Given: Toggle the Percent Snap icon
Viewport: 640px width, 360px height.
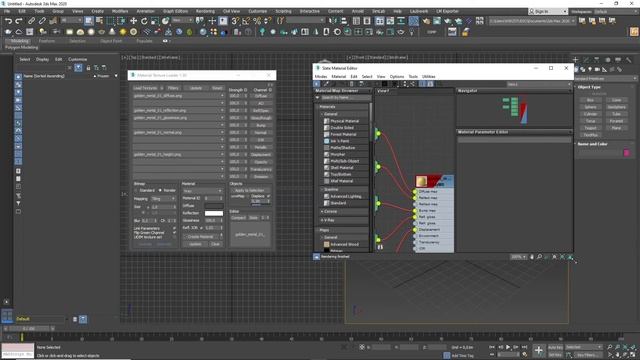Looking at the screenshot, I should pos(257,21).
